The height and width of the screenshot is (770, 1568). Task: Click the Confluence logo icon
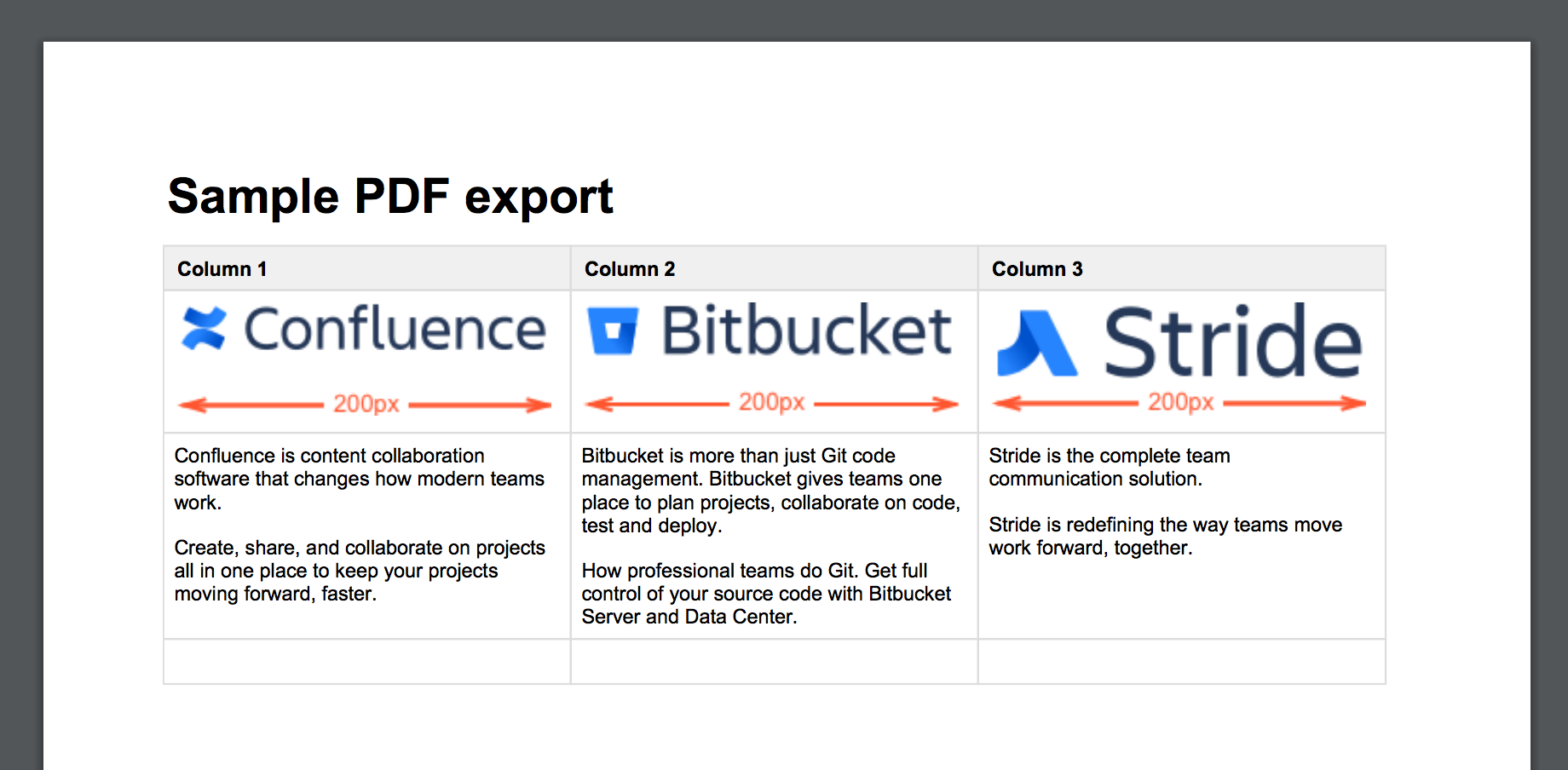tap(204, 329)
